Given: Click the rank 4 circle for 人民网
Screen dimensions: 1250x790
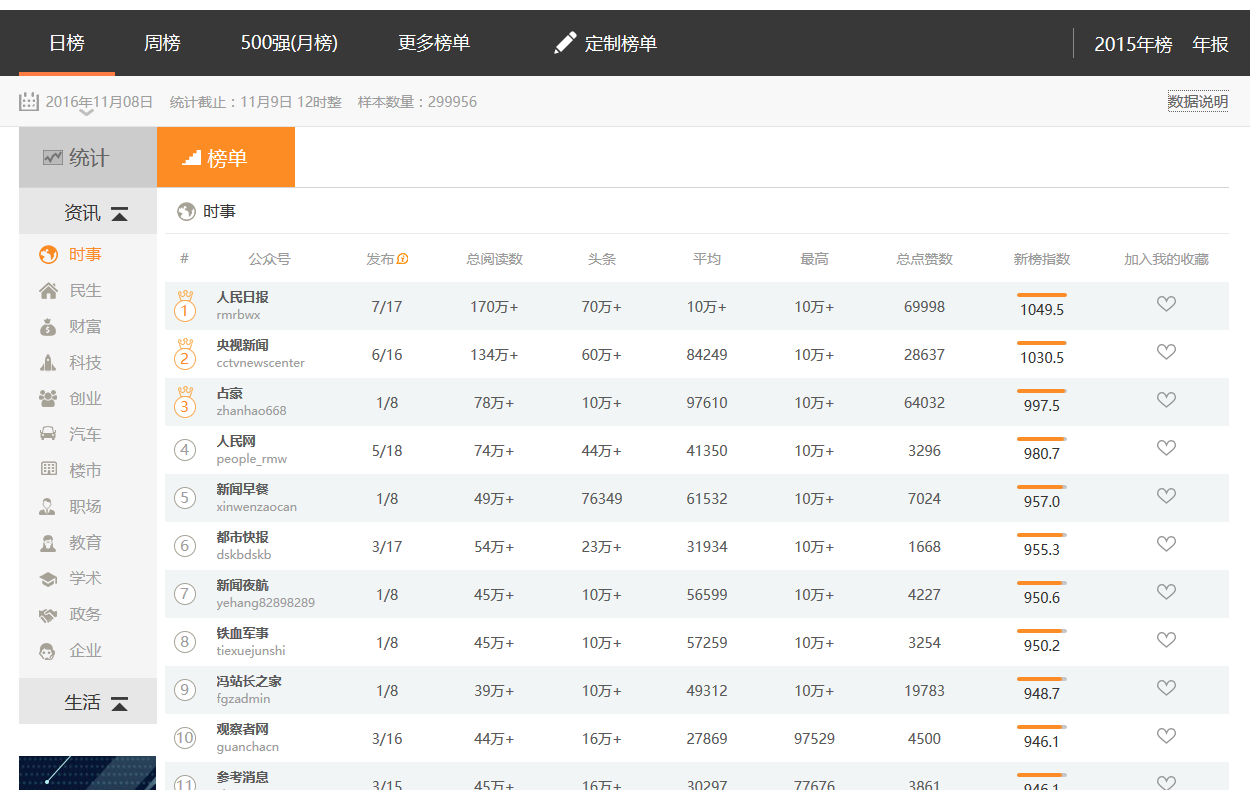Looking at the screenshot, I should (x=185, y=450).
